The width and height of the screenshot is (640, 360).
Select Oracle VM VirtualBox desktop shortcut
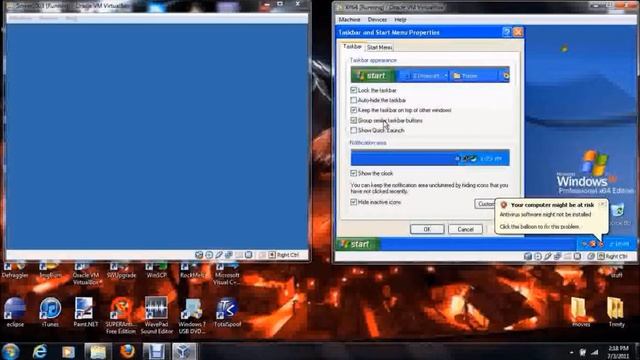point(86,274)
